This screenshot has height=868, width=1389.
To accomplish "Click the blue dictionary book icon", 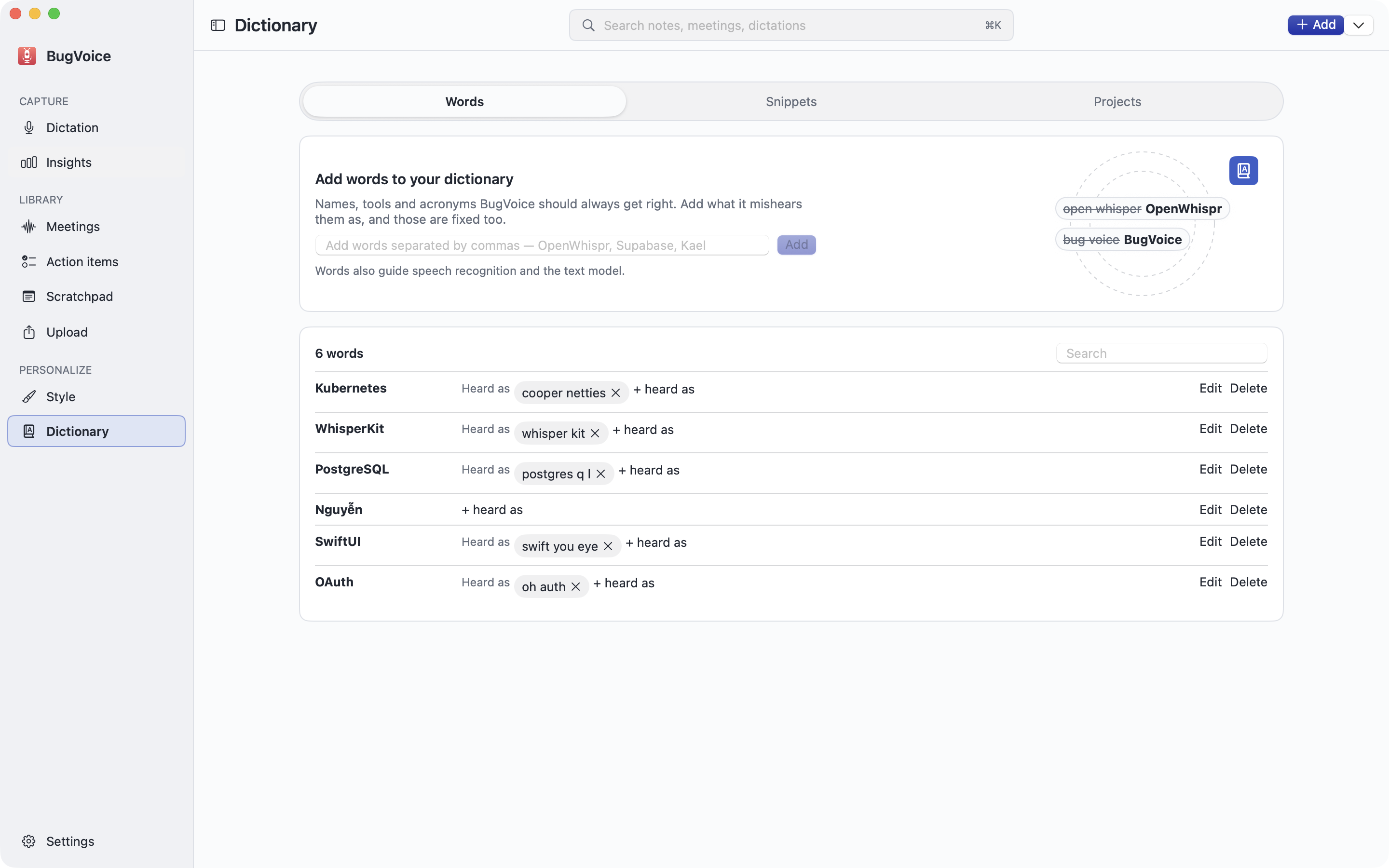I will pos(1243,171).
